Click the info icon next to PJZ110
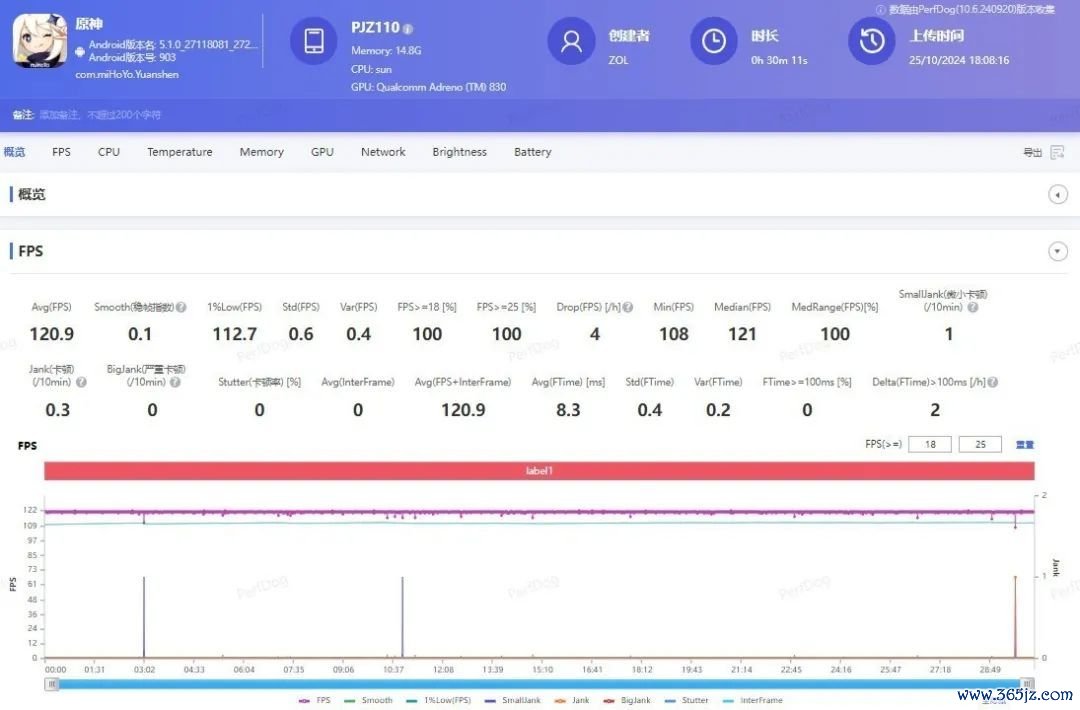 [408, 29]
